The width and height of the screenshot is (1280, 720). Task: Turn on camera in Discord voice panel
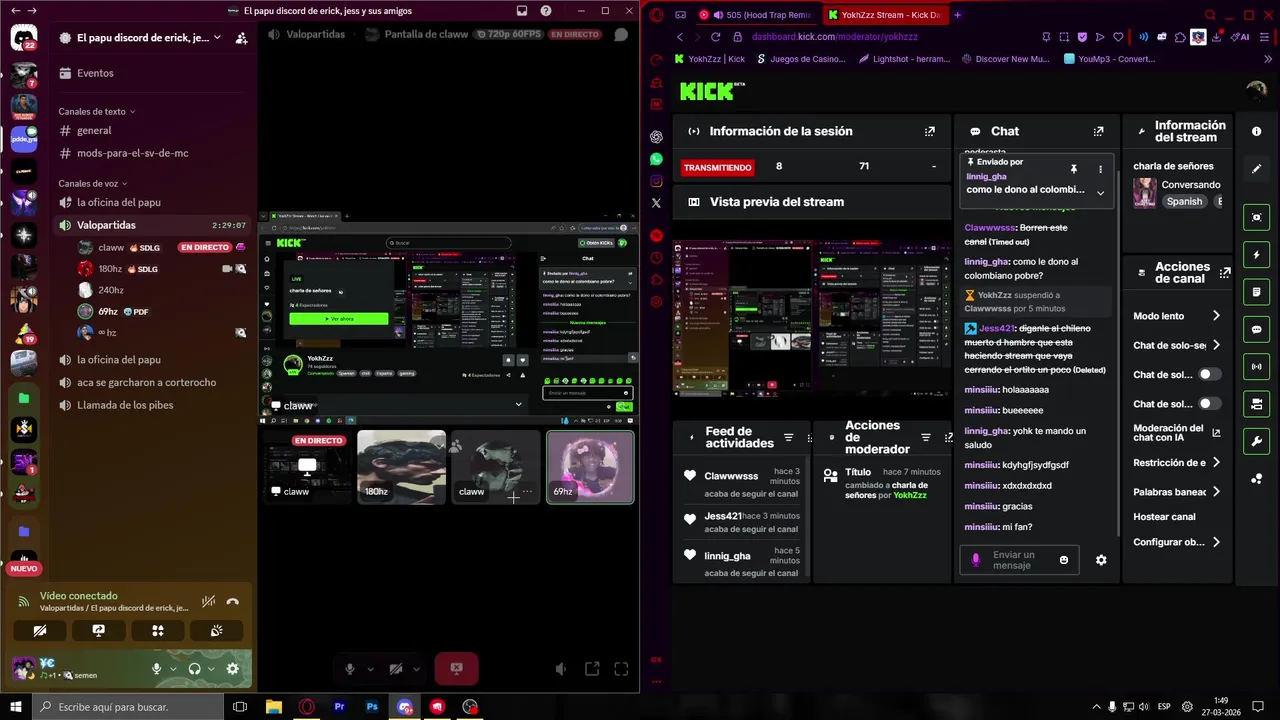tap(40, 631)
